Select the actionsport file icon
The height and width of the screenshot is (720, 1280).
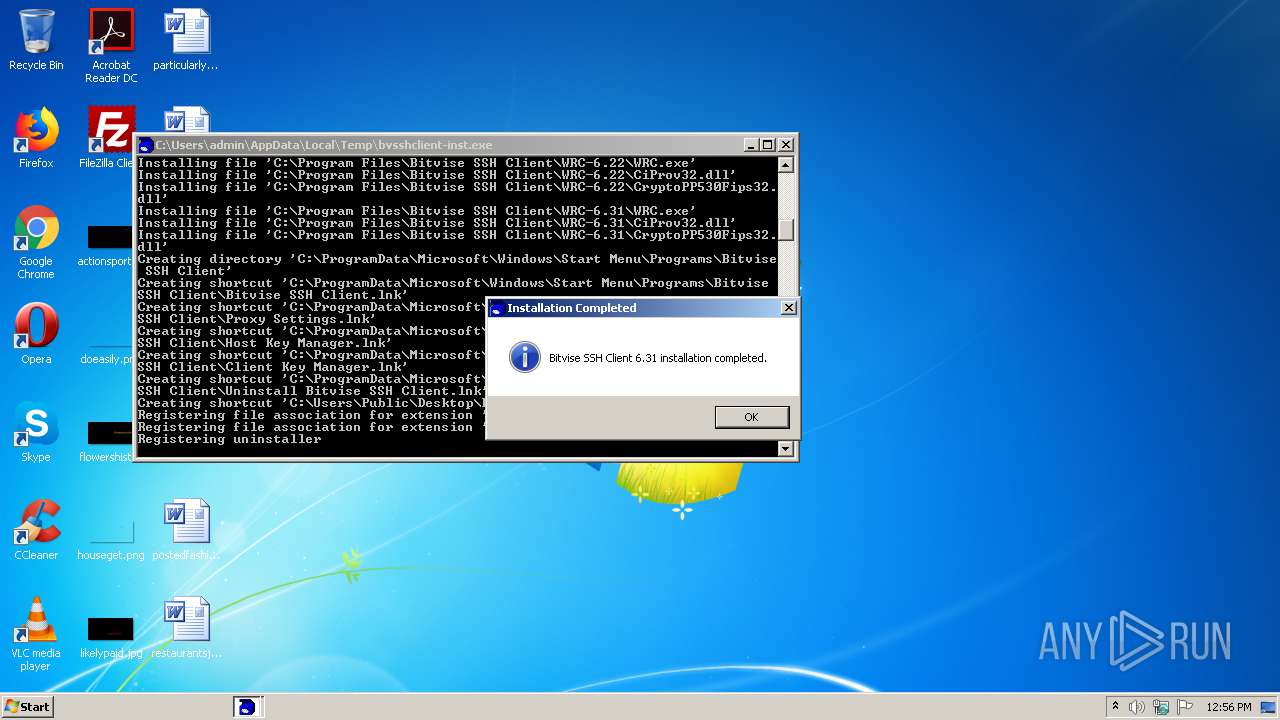pyautogui.click(x=110, y=237)
